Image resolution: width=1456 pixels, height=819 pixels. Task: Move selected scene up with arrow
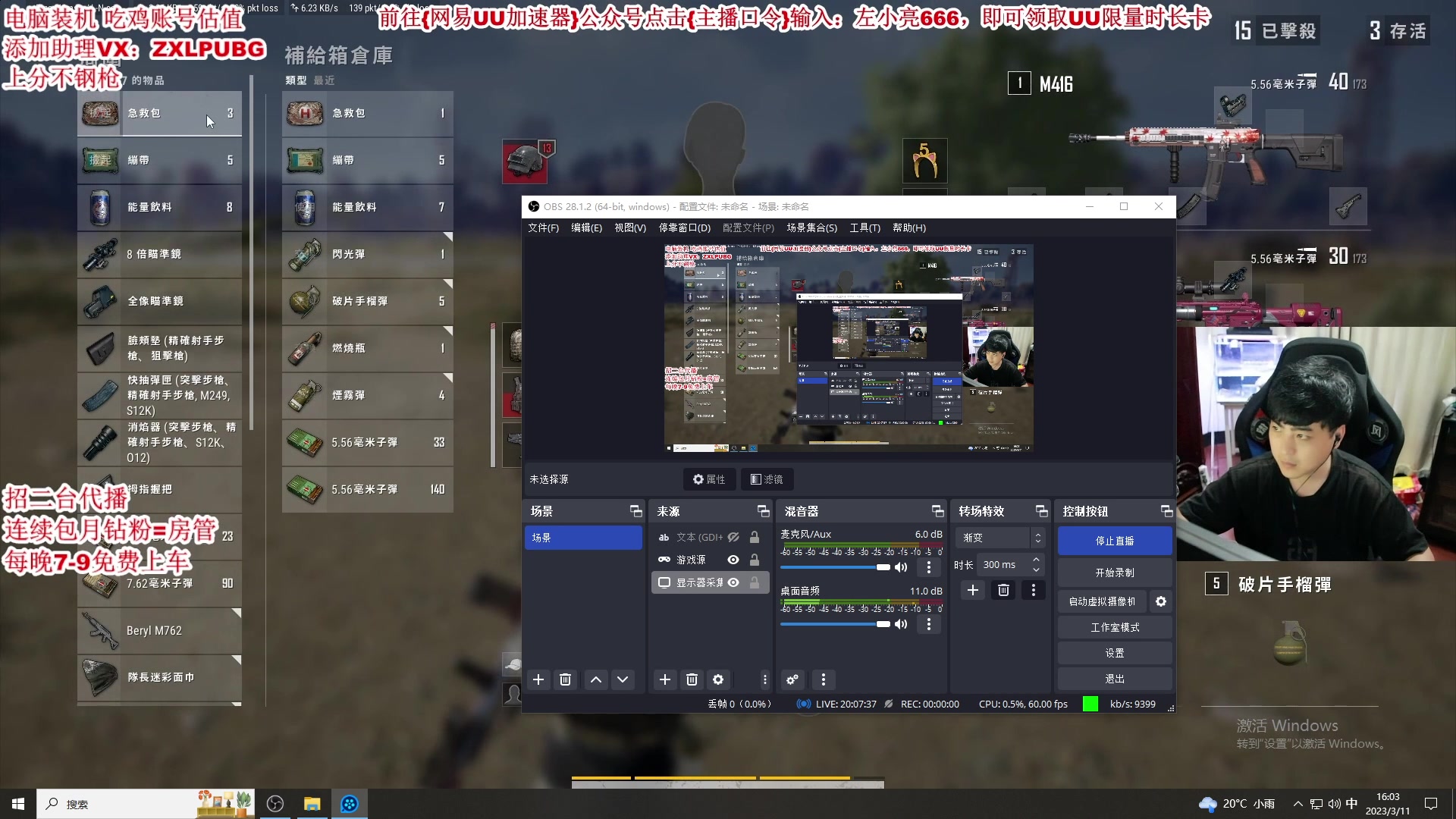tap(596, 679)
